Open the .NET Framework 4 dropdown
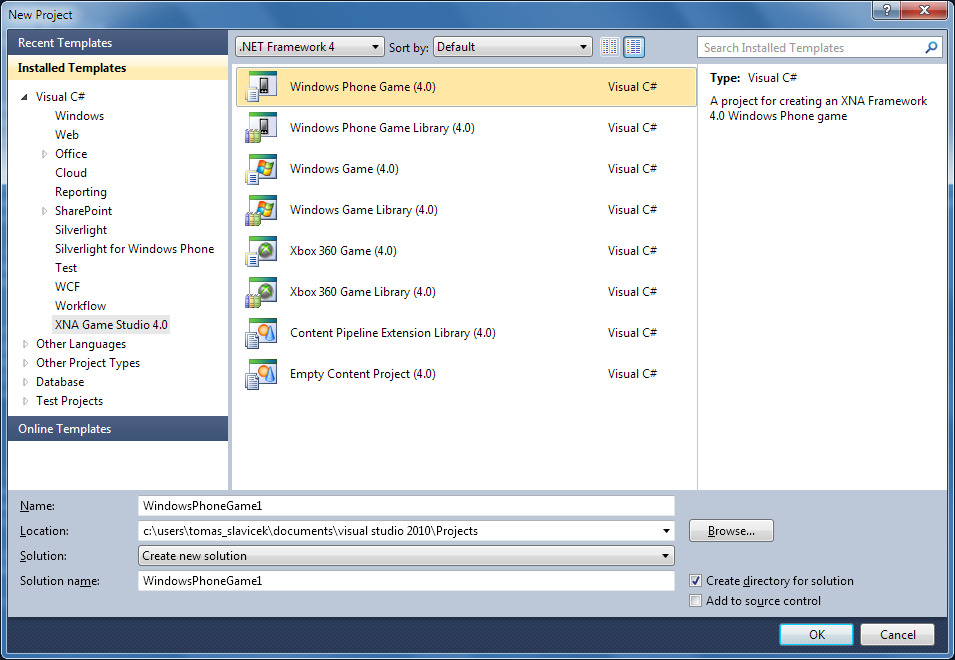The width and height of the screenshot is (955, 660). point(309,47)
